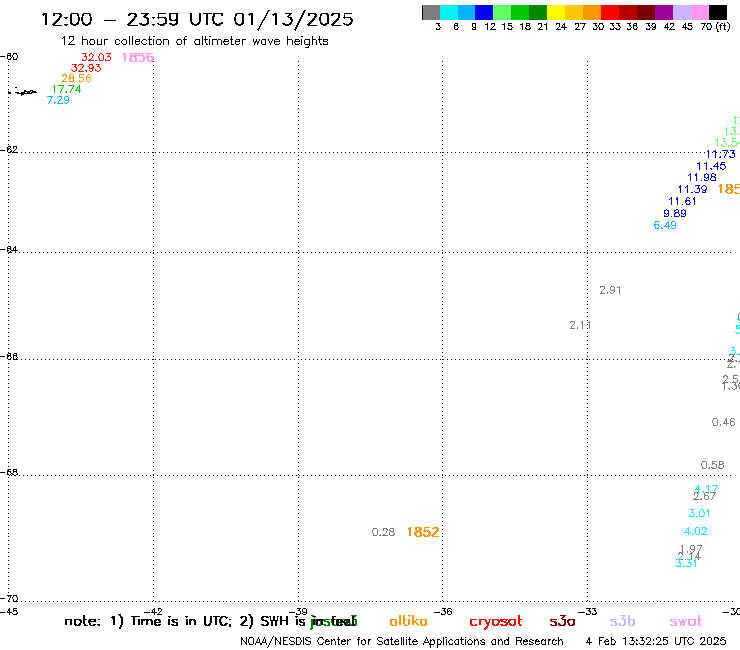740x650 pixels.
Task: Select the blue value 11.61
Action: (x=682, y=201)
